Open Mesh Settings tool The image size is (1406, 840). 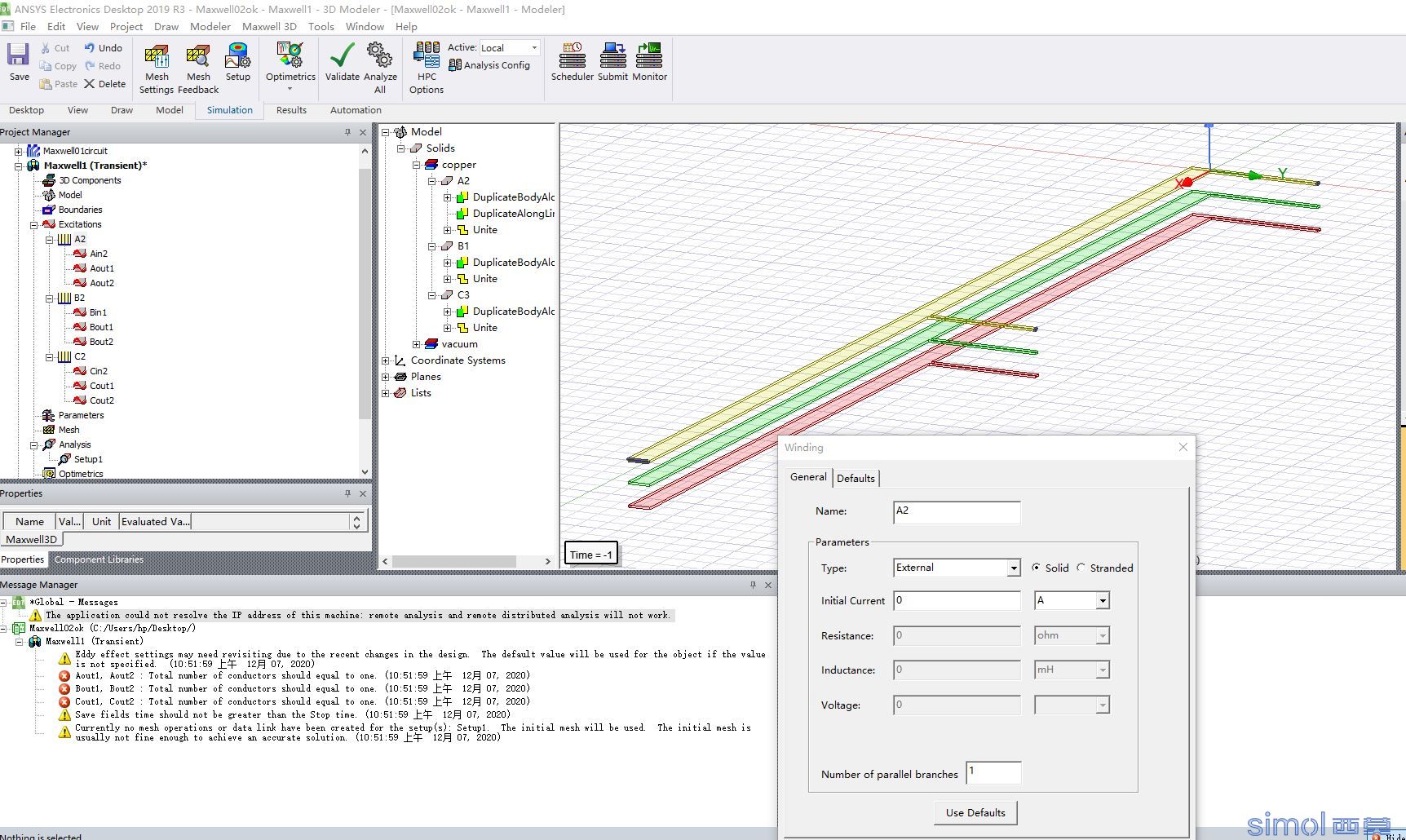pos(157,69)
